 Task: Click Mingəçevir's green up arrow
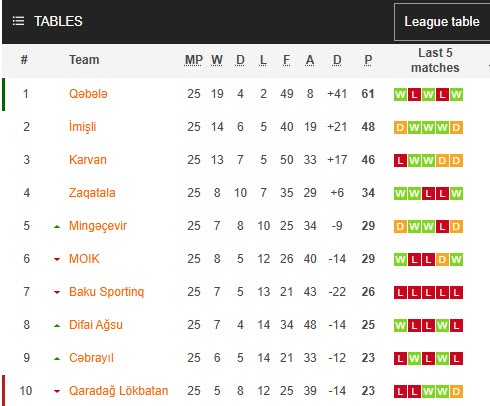57,227
